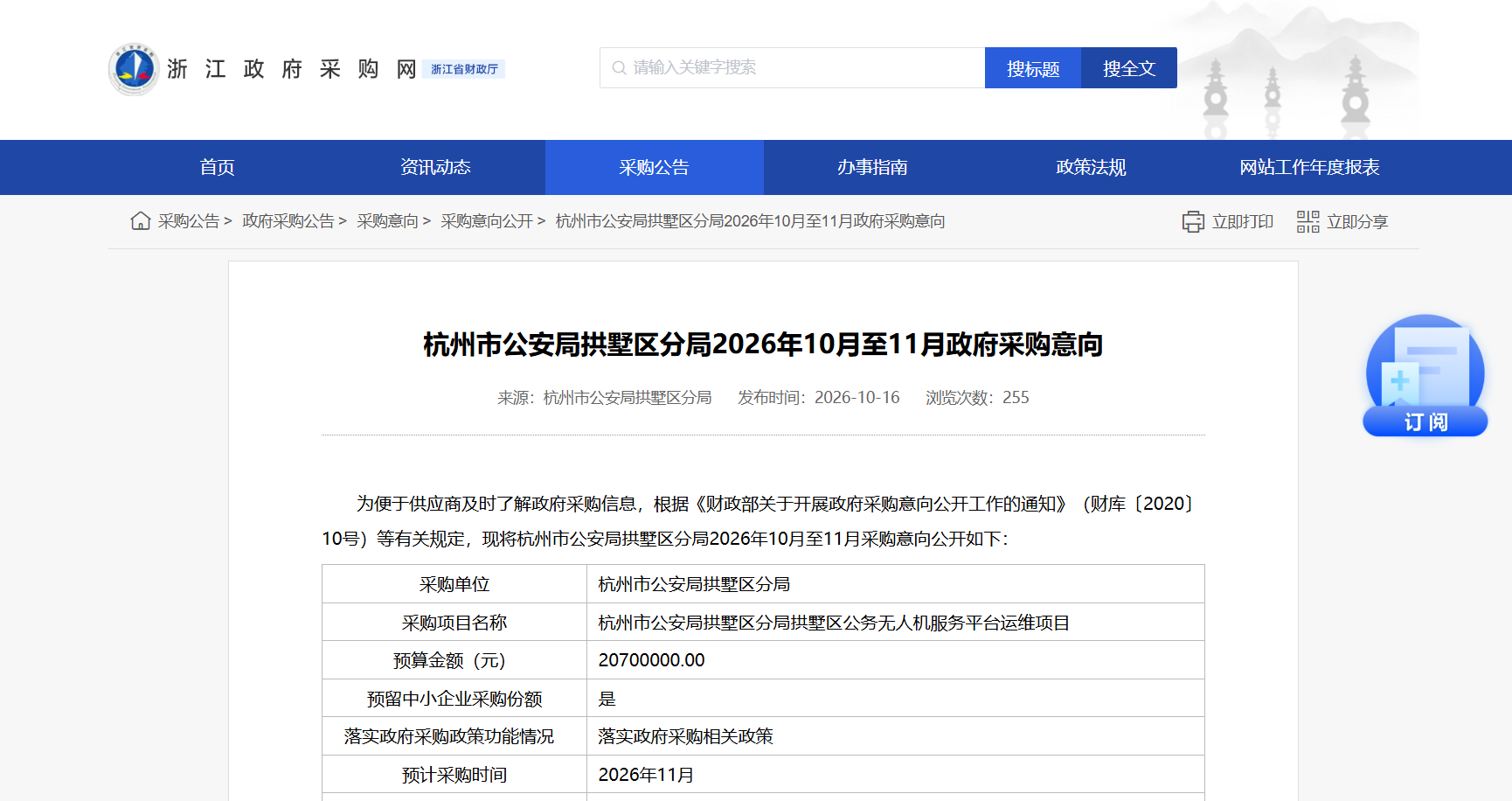Image resolution: width=1512 pixels, height=801 pixels.
Task: Click the 搜全文 full-text search button
Action: (x=1129, y=68)
